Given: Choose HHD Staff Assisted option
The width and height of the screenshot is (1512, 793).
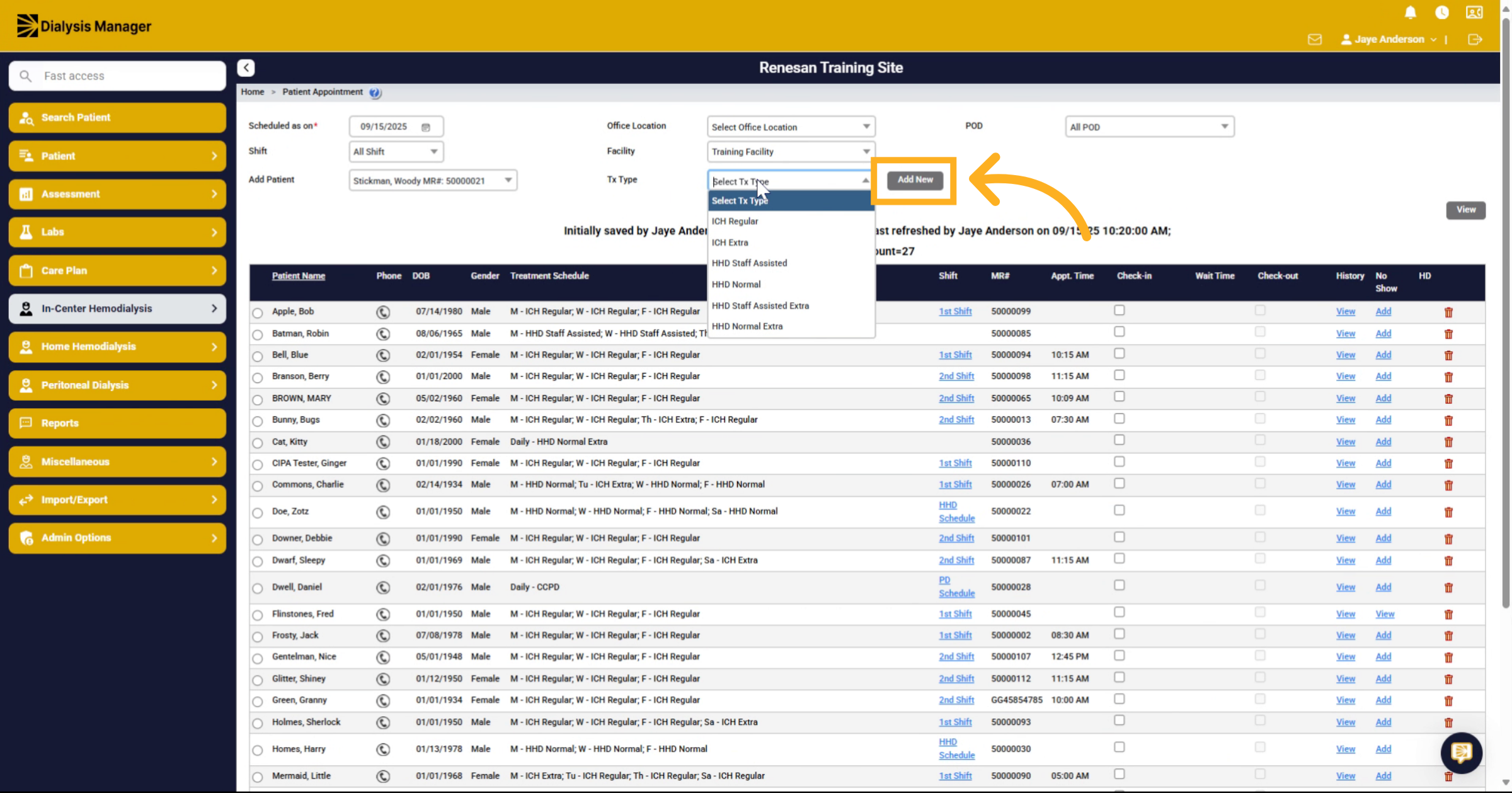Looking at the screenshot, I should [791, 263].
